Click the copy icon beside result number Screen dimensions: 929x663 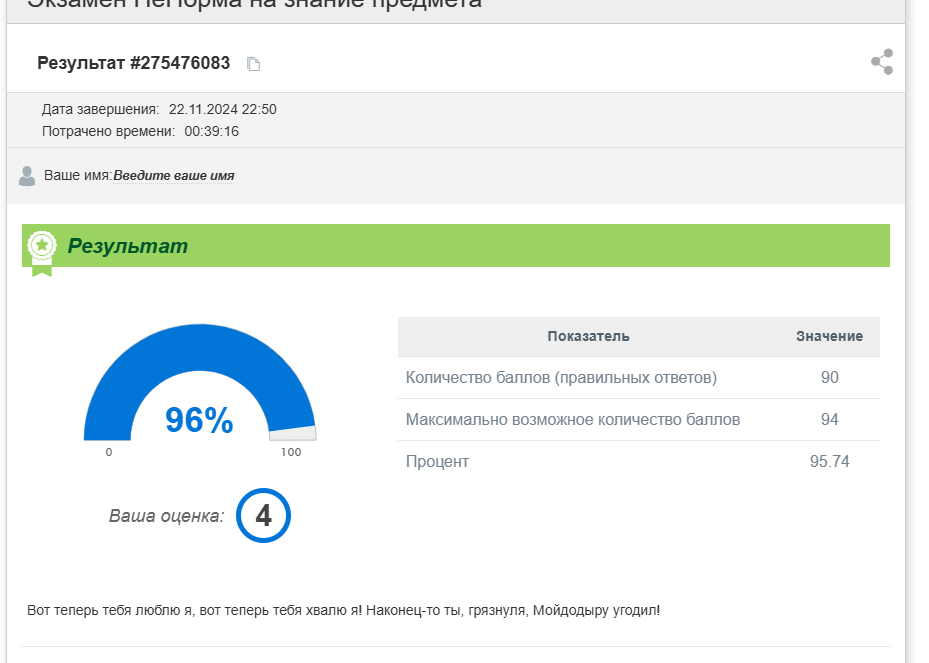254,64
